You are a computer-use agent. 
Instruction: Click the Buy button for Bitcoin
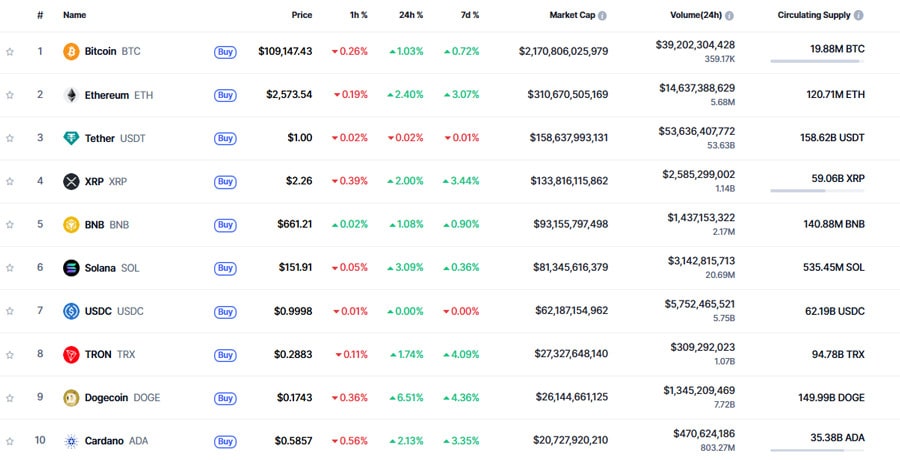tap(225, 52)
